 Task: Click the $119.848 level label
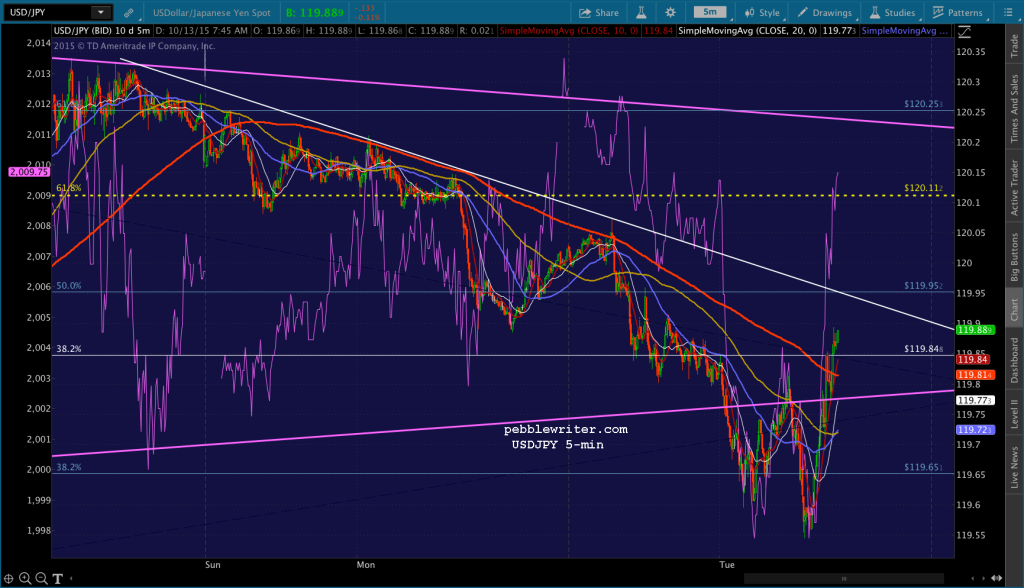click(x=923, y=349)
